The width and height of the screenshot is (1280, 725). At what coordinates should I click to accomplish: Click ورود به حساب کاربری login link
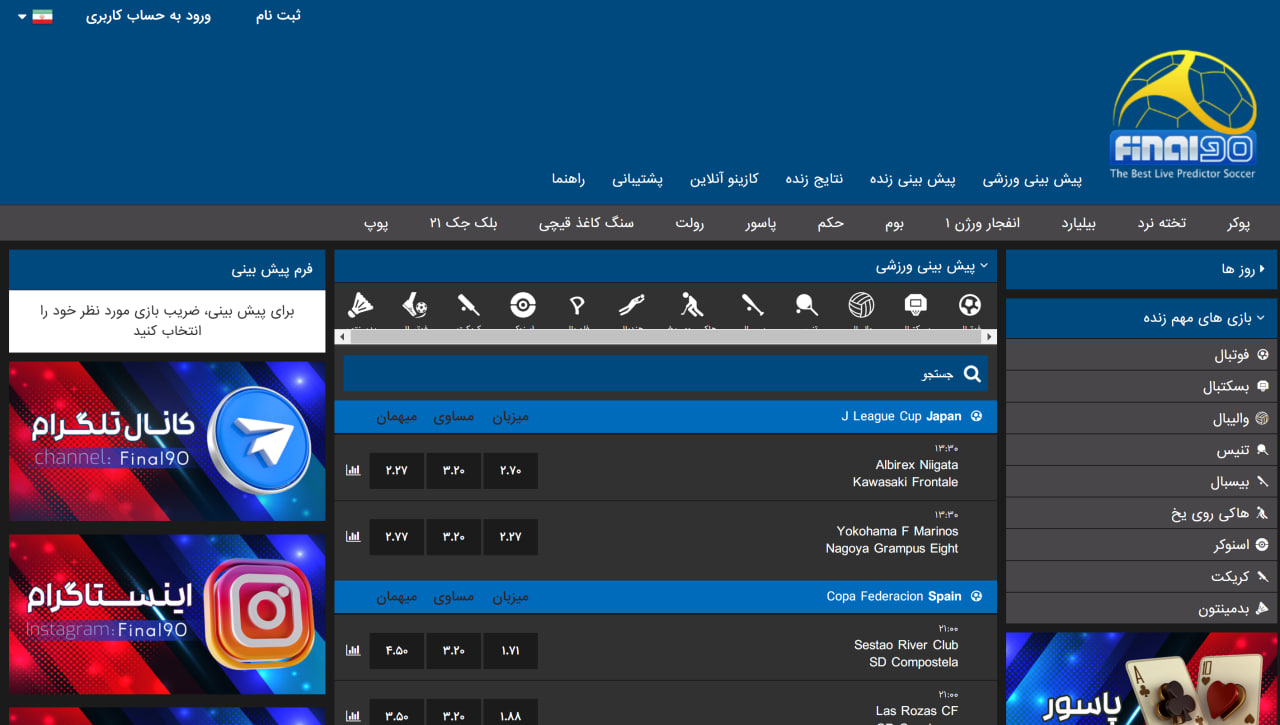point(148,16)
